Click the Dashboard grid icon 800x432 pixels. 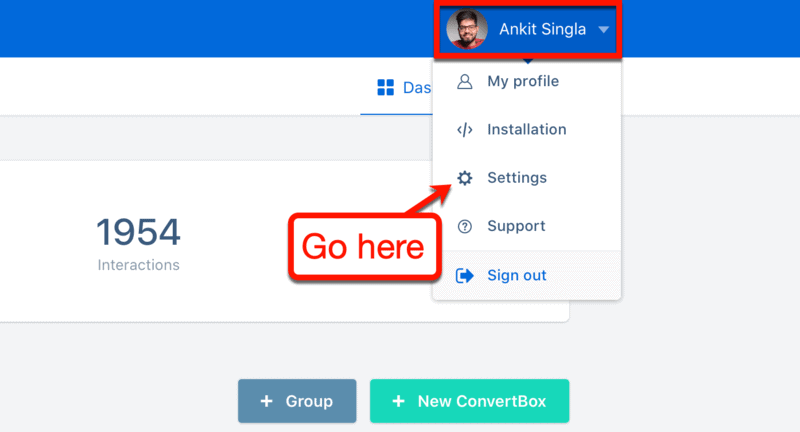pos(385,87)
